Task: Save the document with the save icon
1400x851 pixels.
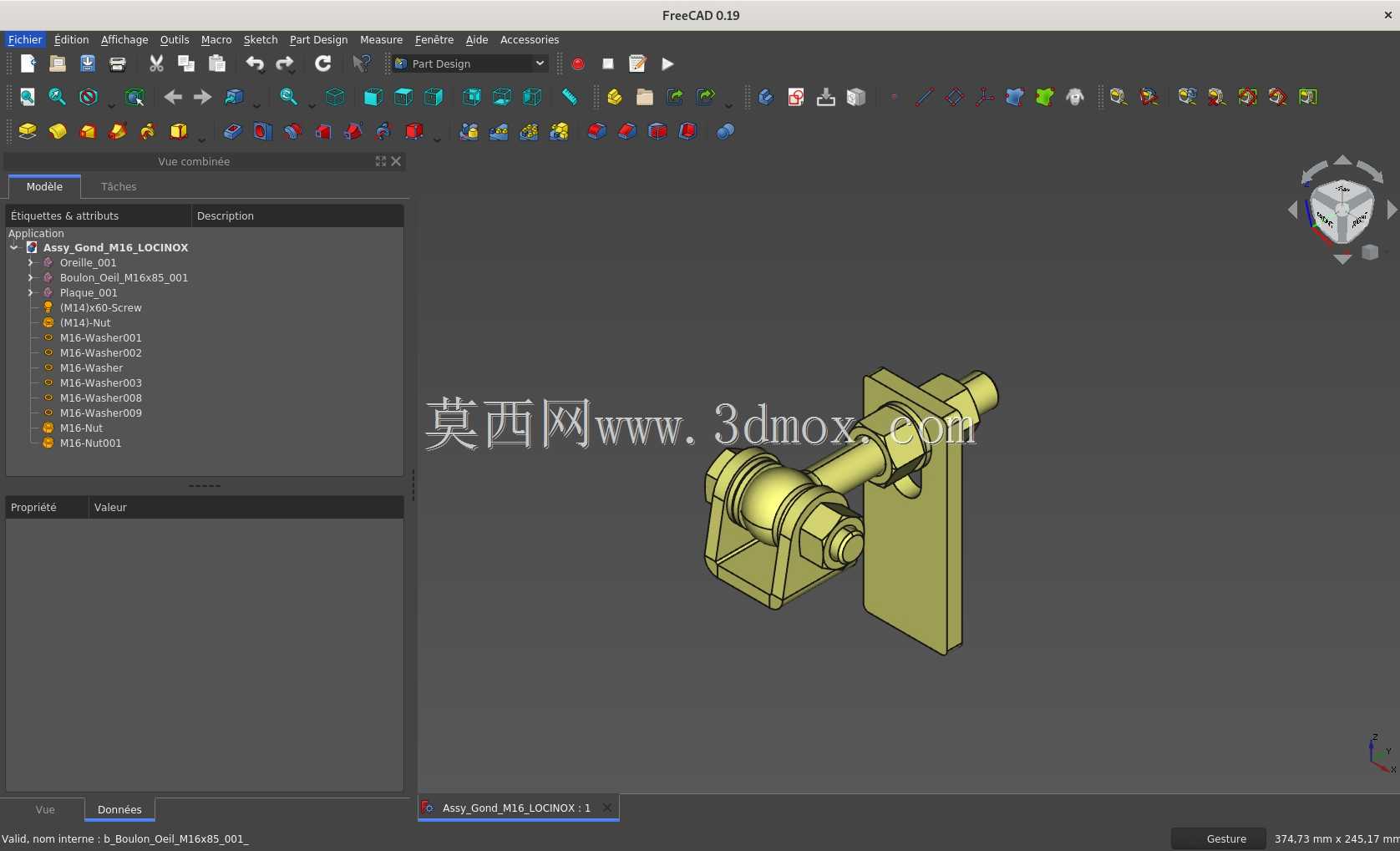Action: (x=88, y=63)
